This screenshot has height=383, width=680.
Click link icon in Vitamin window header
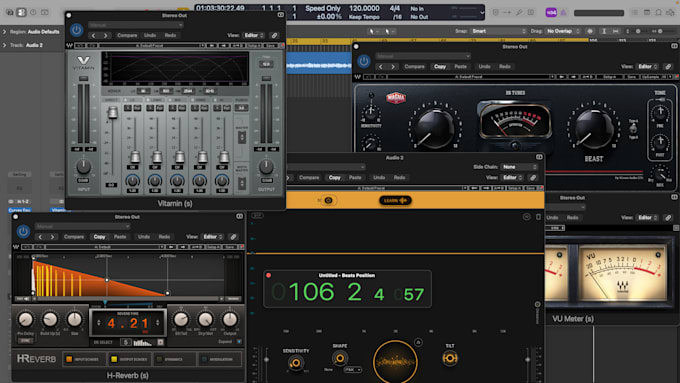click(x=274, y=35)
